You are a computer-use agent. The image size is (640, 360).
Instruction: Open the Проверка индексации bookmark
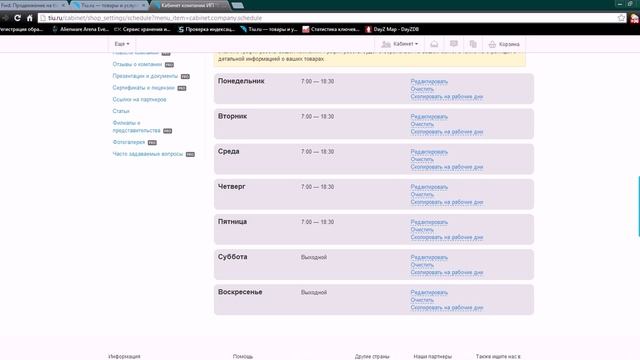click(207, 29)
